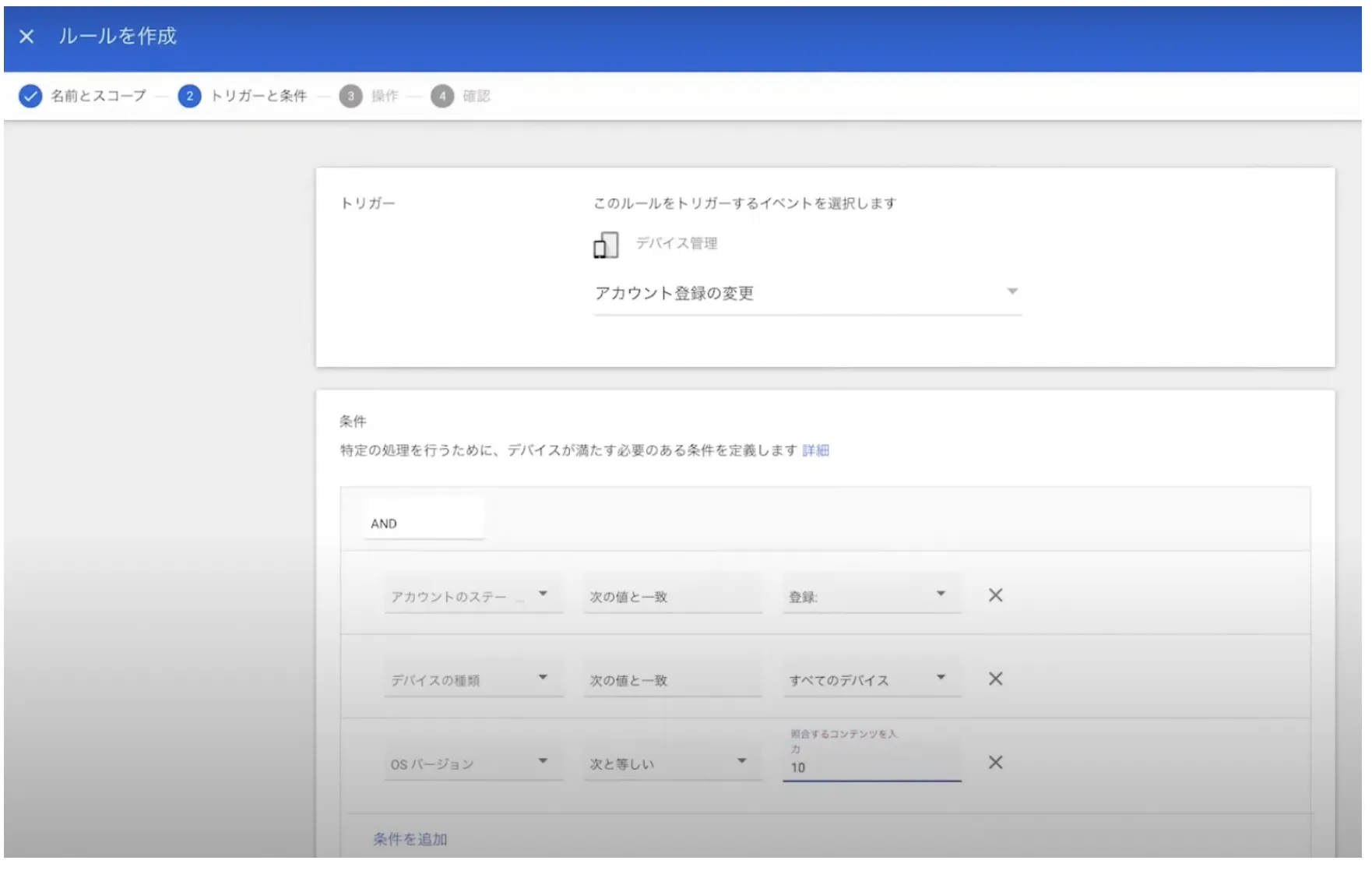Open the OS バージョン condition dropdown

tap(473, 761)
